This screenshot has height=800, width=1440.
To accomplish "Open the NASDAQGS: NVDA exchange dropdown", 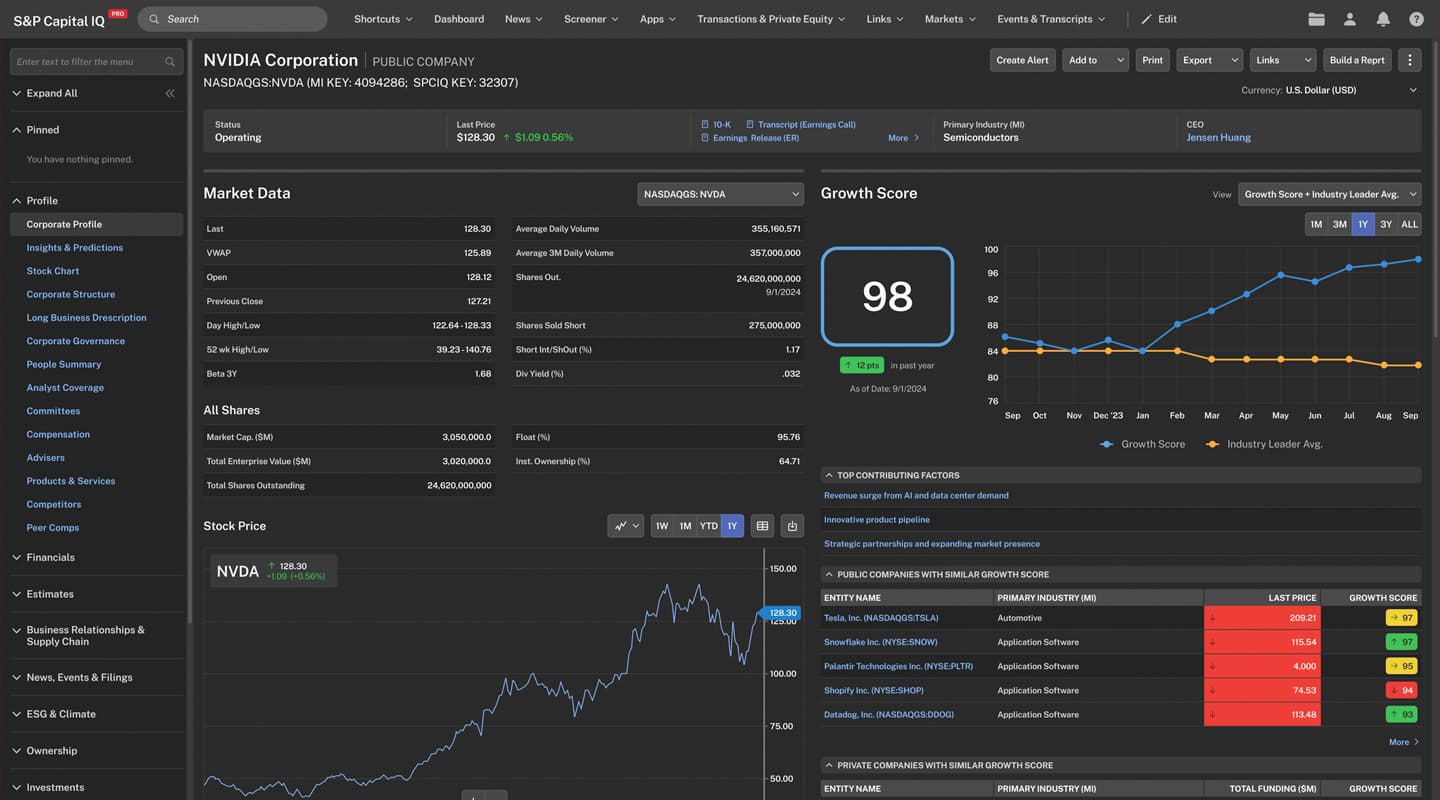I will pos(720,194).
